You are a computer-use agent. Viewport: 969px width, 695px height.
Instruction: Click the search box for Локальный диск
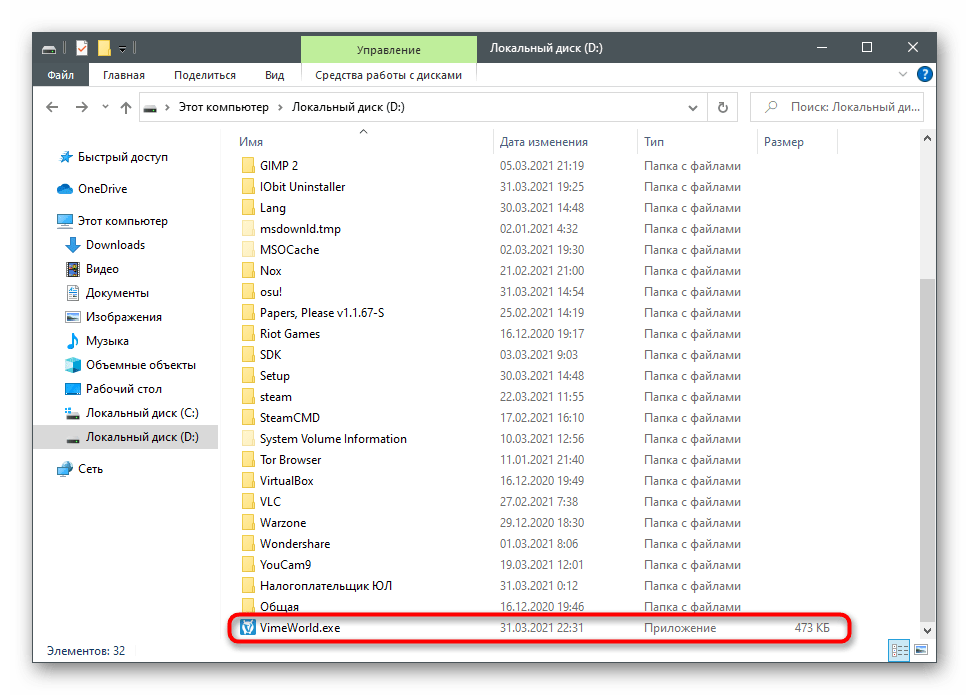click(837, 107)
